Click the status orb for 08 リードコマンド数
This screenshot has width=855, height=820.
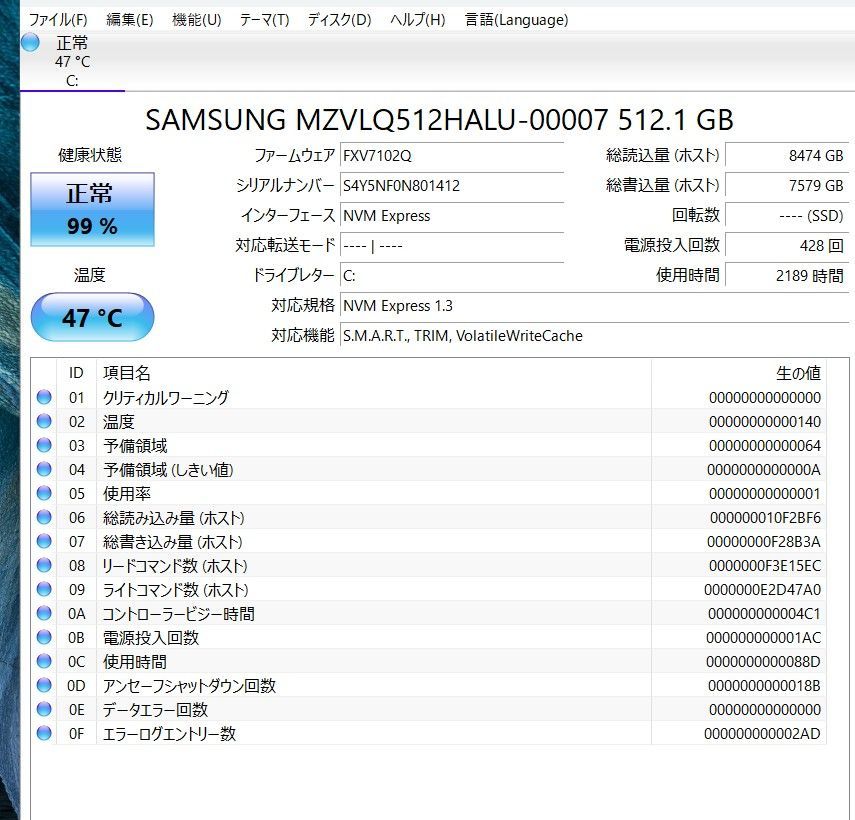tap(44, 565)
